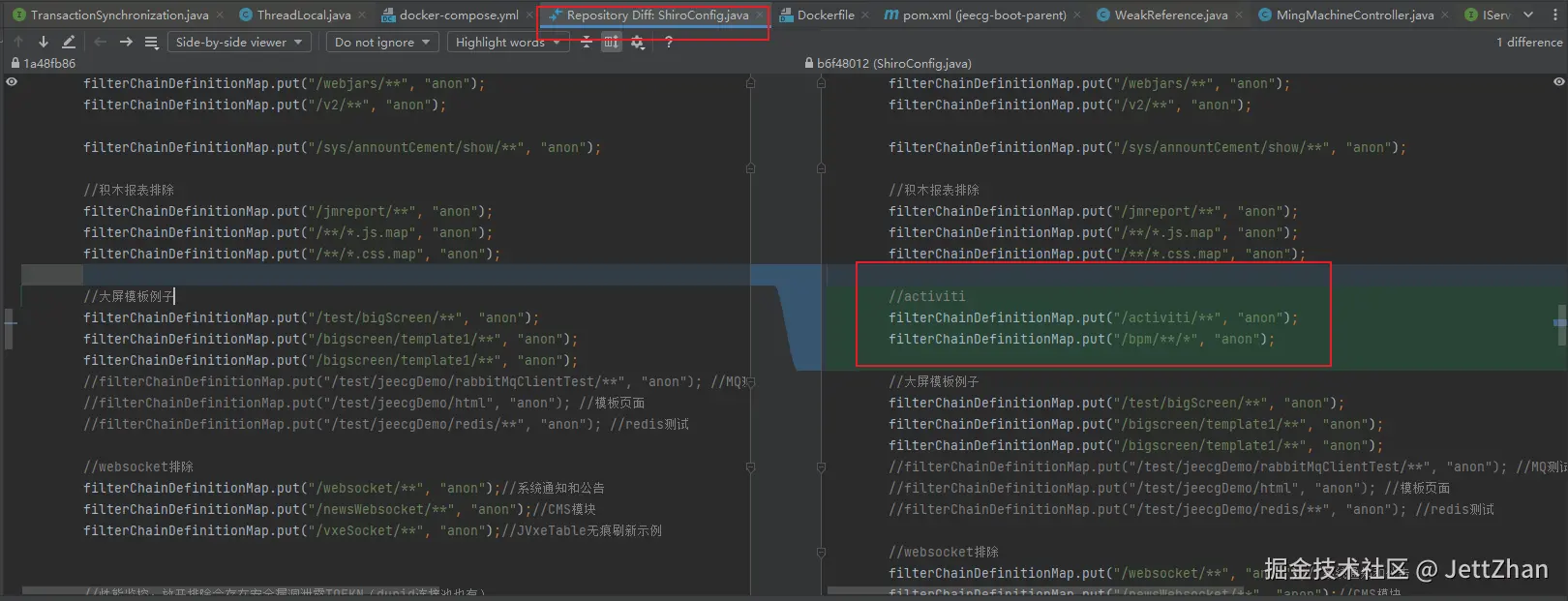The height and width of the screenshot is (601, 1568).
Task: Close the docker-compose.yml tab
Action: [x=528, y=15]
